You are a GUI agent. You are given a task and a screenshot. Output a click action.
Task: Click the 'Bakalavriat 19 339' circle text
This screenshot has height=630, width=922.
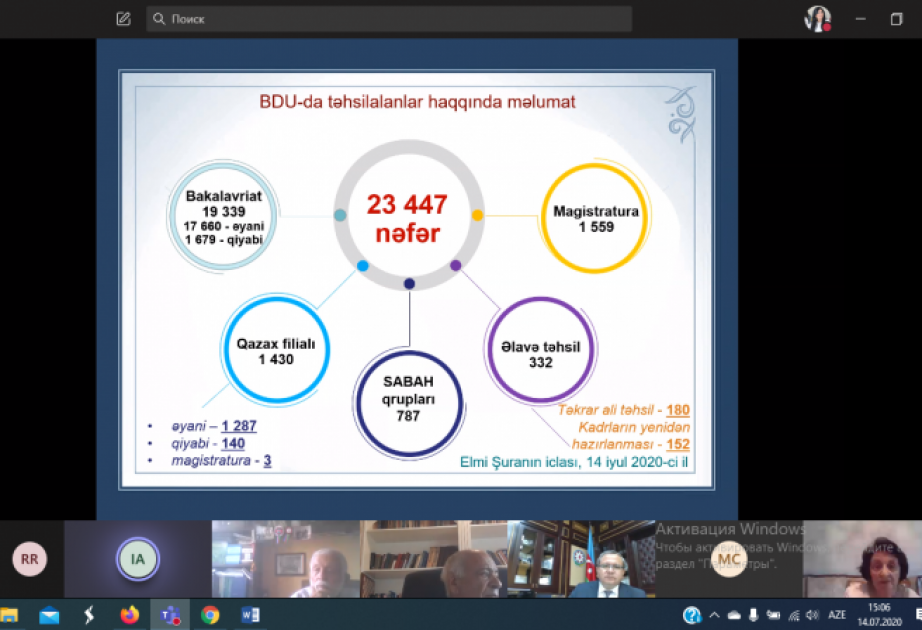coord(223,204)
